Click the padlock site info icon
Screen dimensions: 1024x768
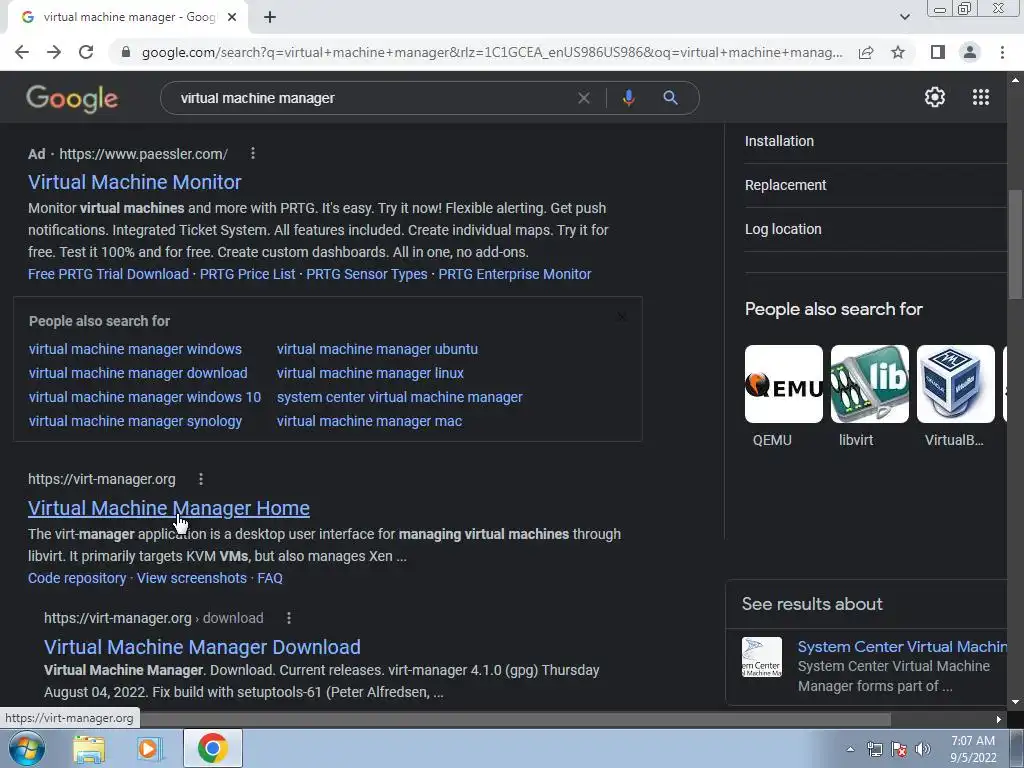point(125,52)
